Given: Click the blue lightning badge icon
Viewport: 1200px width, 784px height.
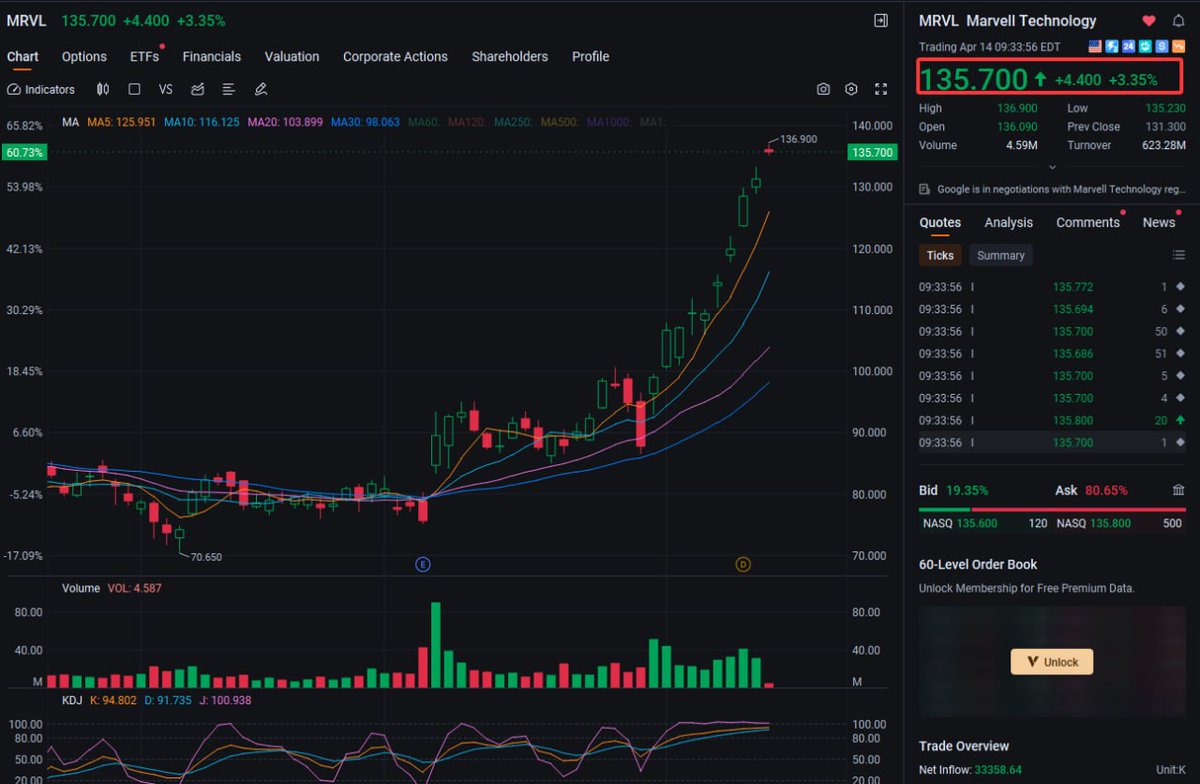Looking at the screenshot, I should (1111, 46).
